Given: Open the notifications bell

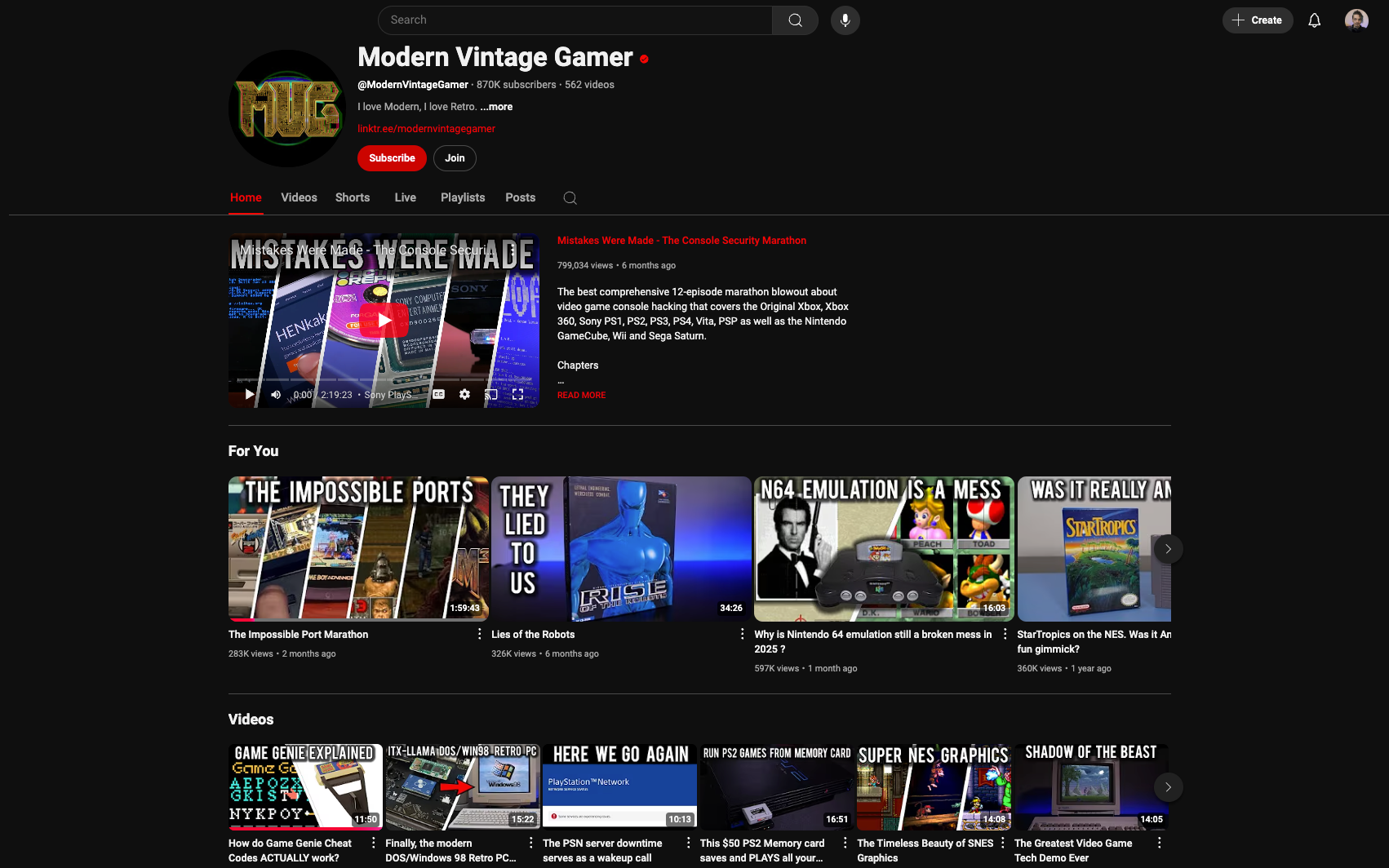Looking at the screenshot, I should click(x=1314, y=20).
